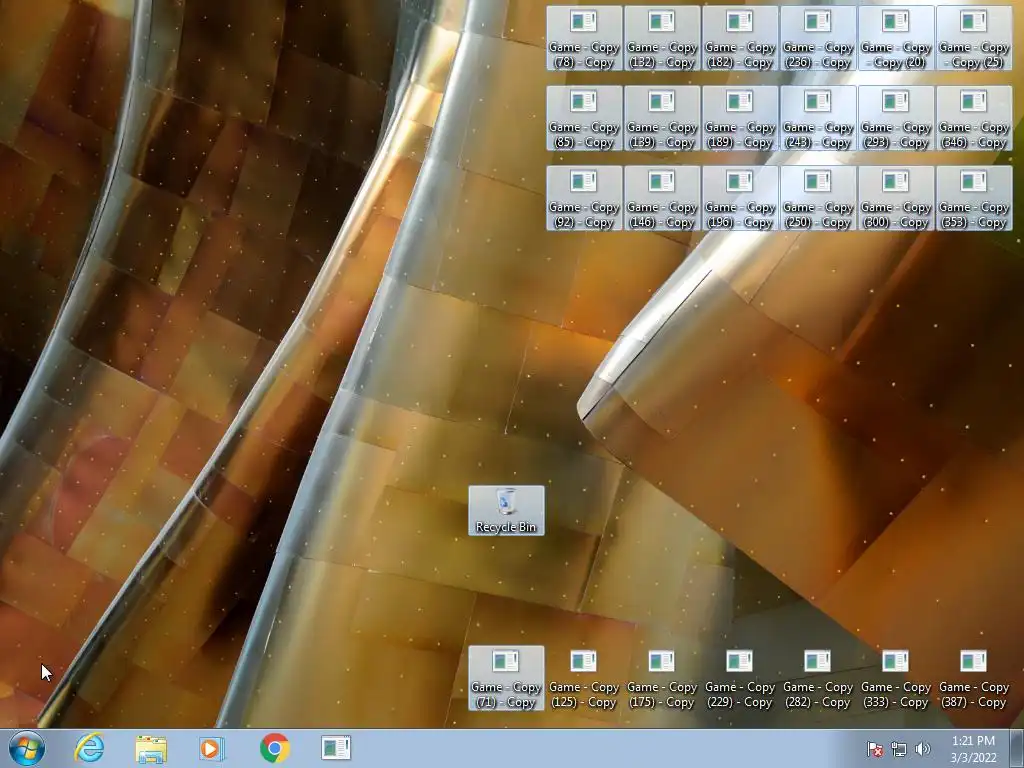Select the Game - Copy (132) - Copy file
1024x768 pixels.
point(662,38)
